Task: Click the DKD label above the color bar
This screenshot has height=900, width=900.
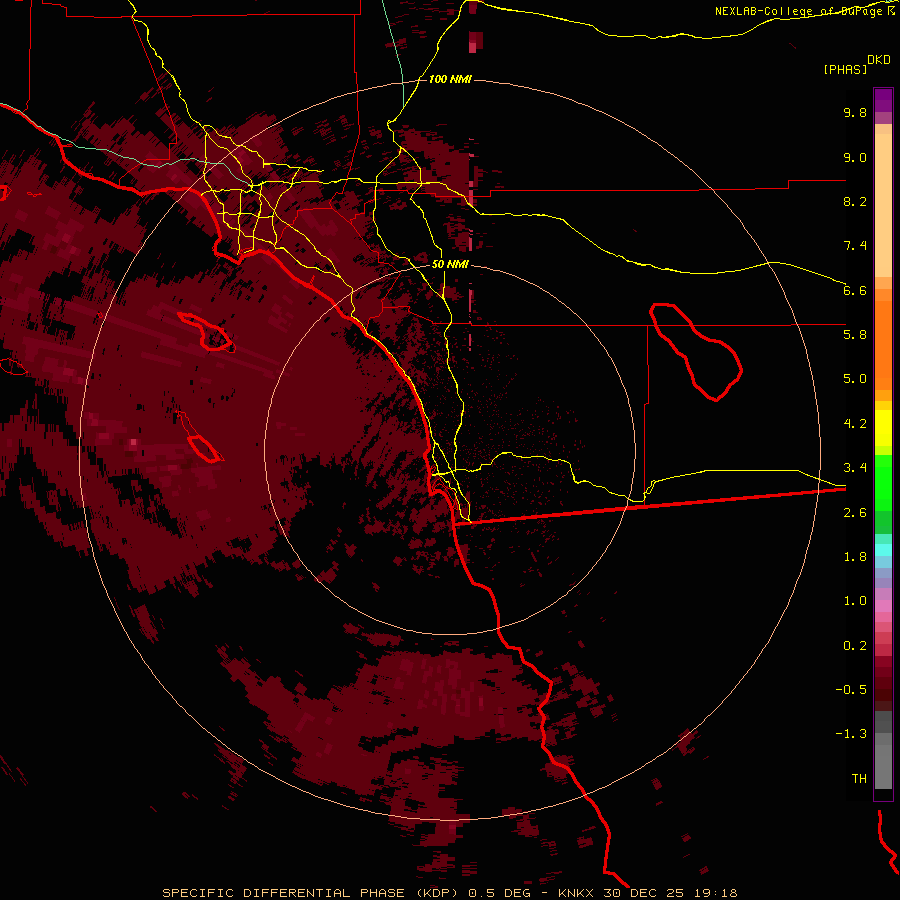Action: tap(879, 60)
